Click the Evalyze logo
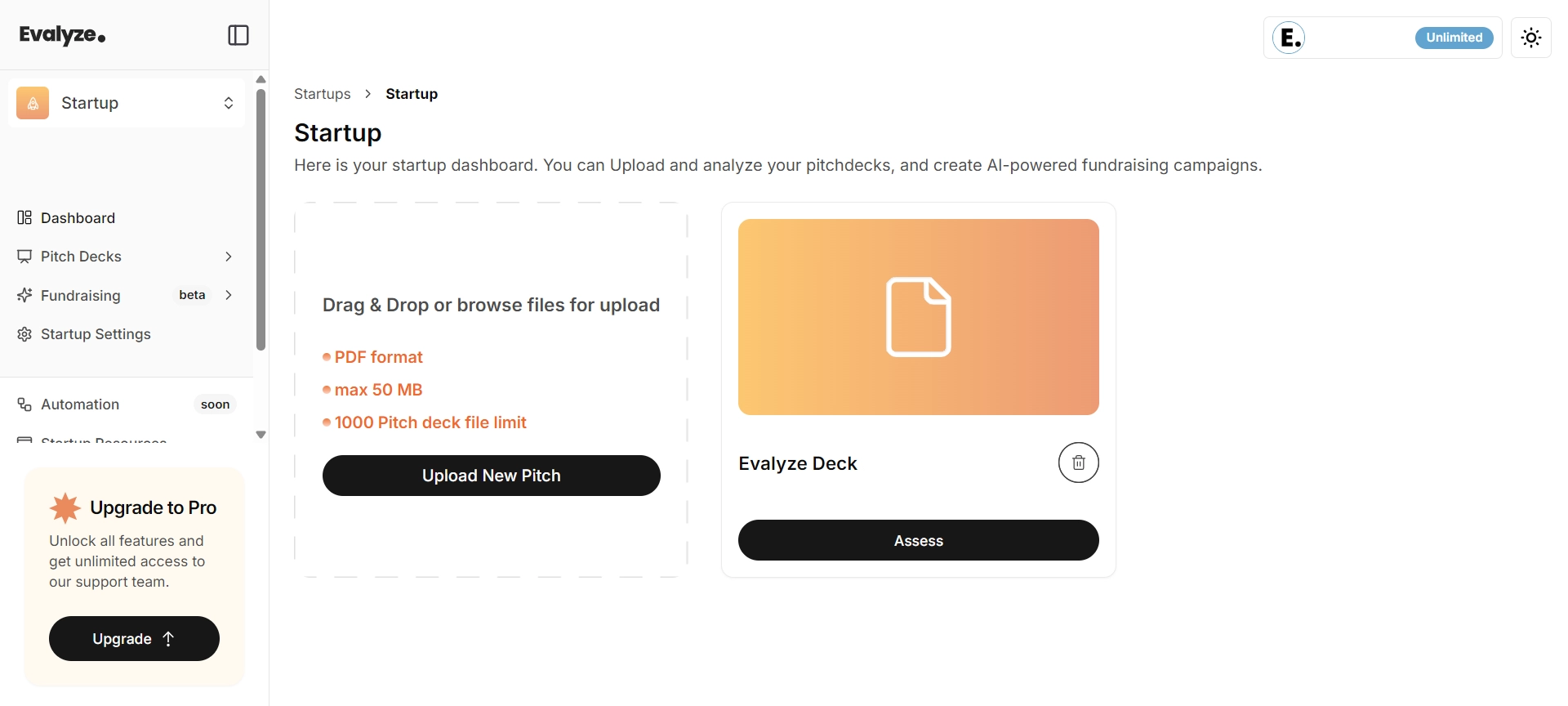 pos(62,35)
